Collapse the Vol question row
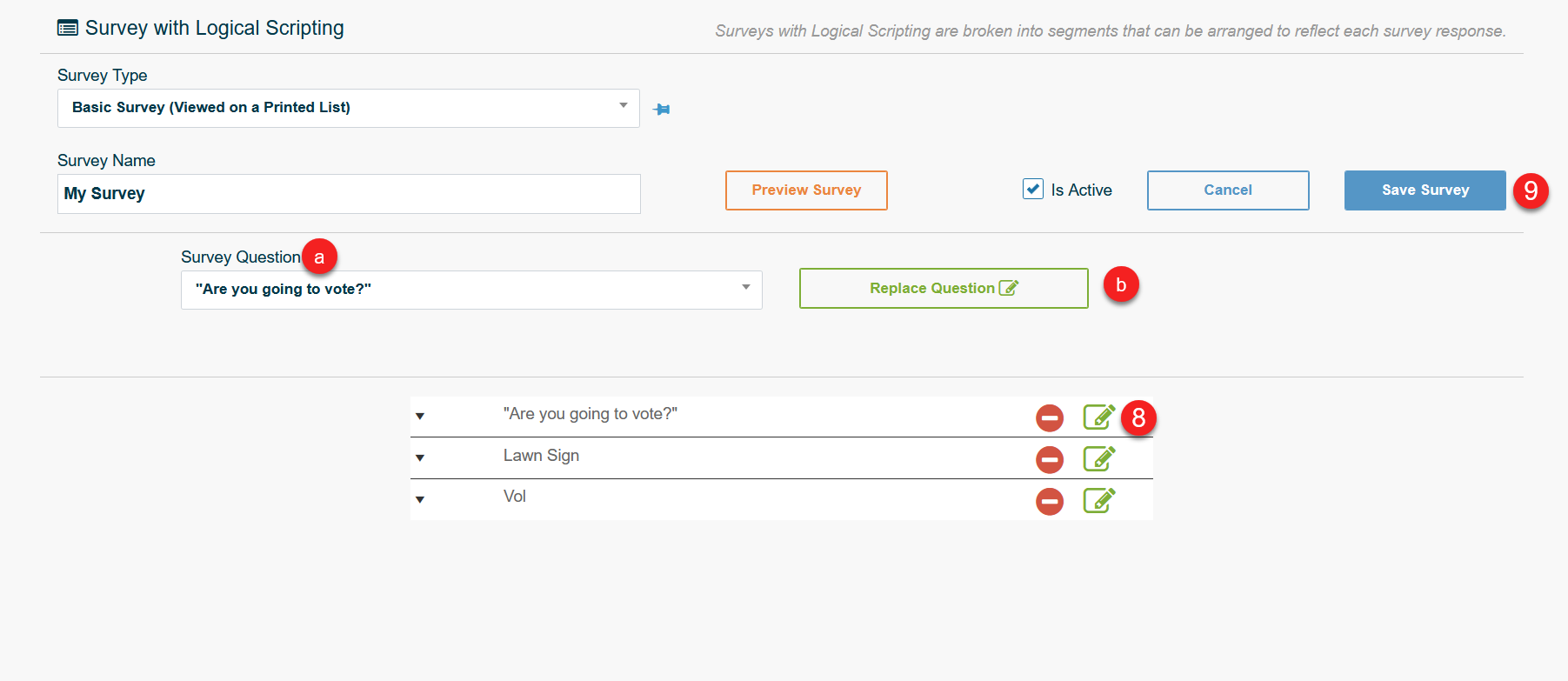This screenshot has height=681, width=1568. 420,499
